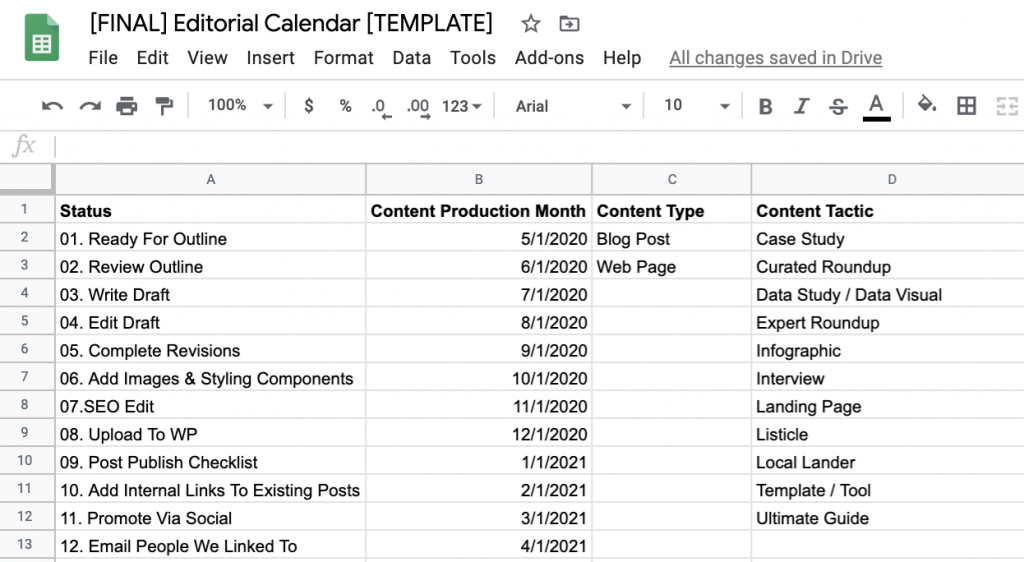Image resolution: width=1024 pixels, height=562 pixels.
Task: Activate the paint format tool
Action: (164, 106)
